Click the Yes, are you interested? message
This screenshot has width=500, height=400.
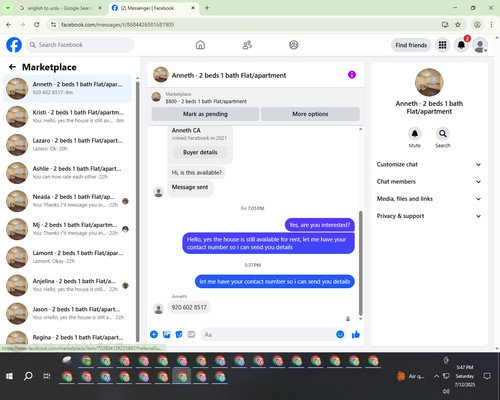click(x=320, y=225)
